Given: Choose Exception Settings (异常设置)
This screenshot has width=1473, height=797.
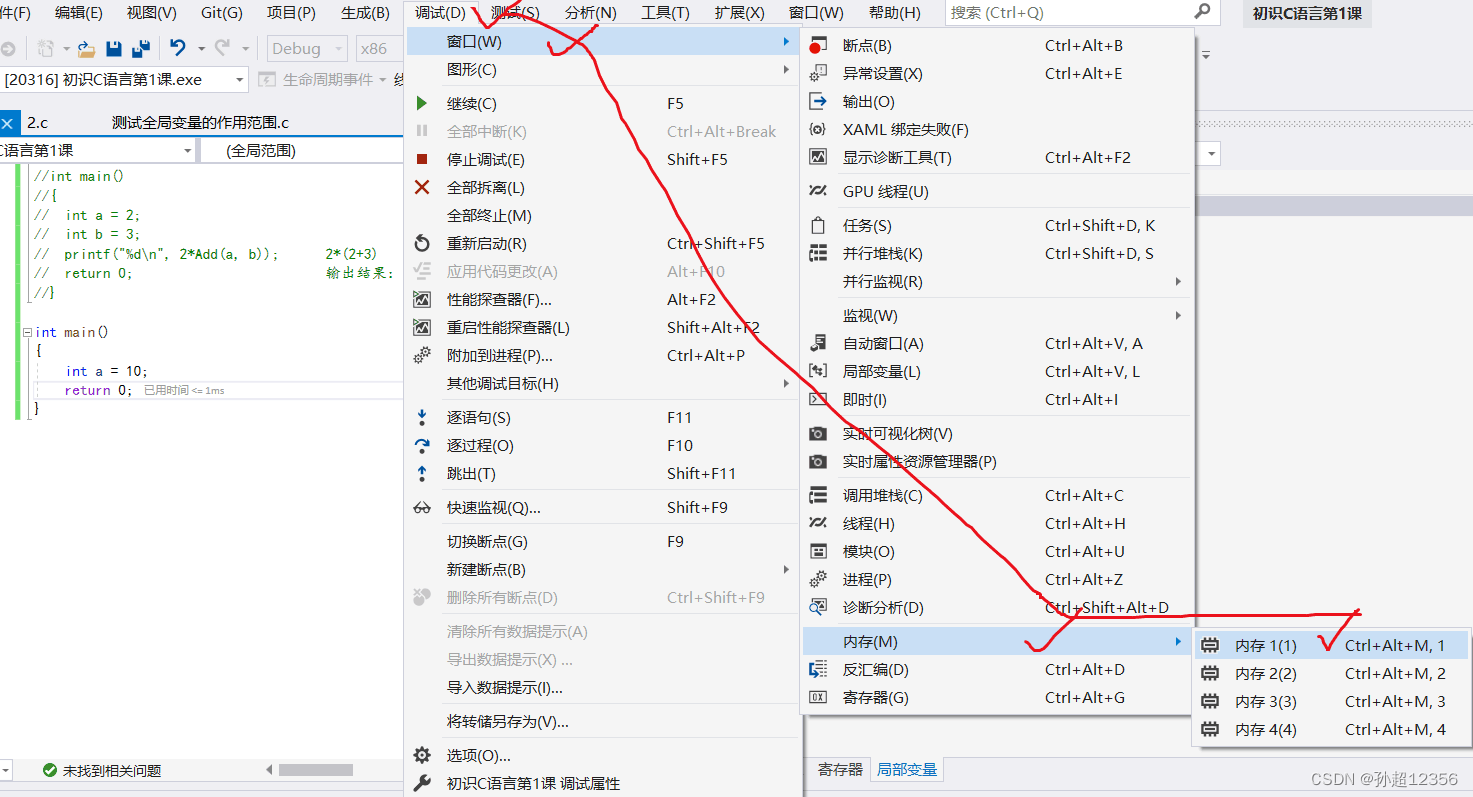Looking at the screenshot, I should [x=999, y=73].
